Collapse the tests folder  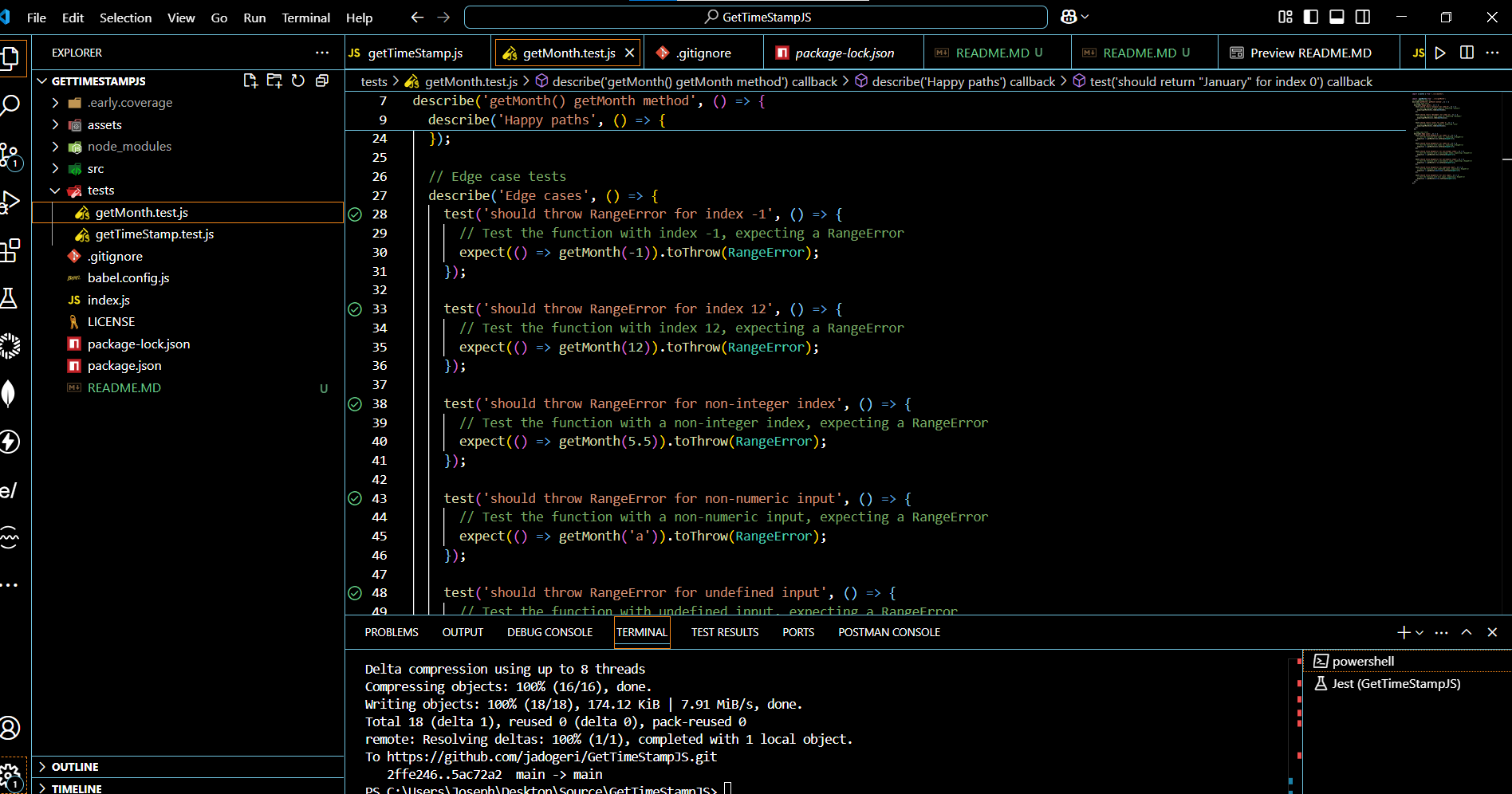pos(55,191)
